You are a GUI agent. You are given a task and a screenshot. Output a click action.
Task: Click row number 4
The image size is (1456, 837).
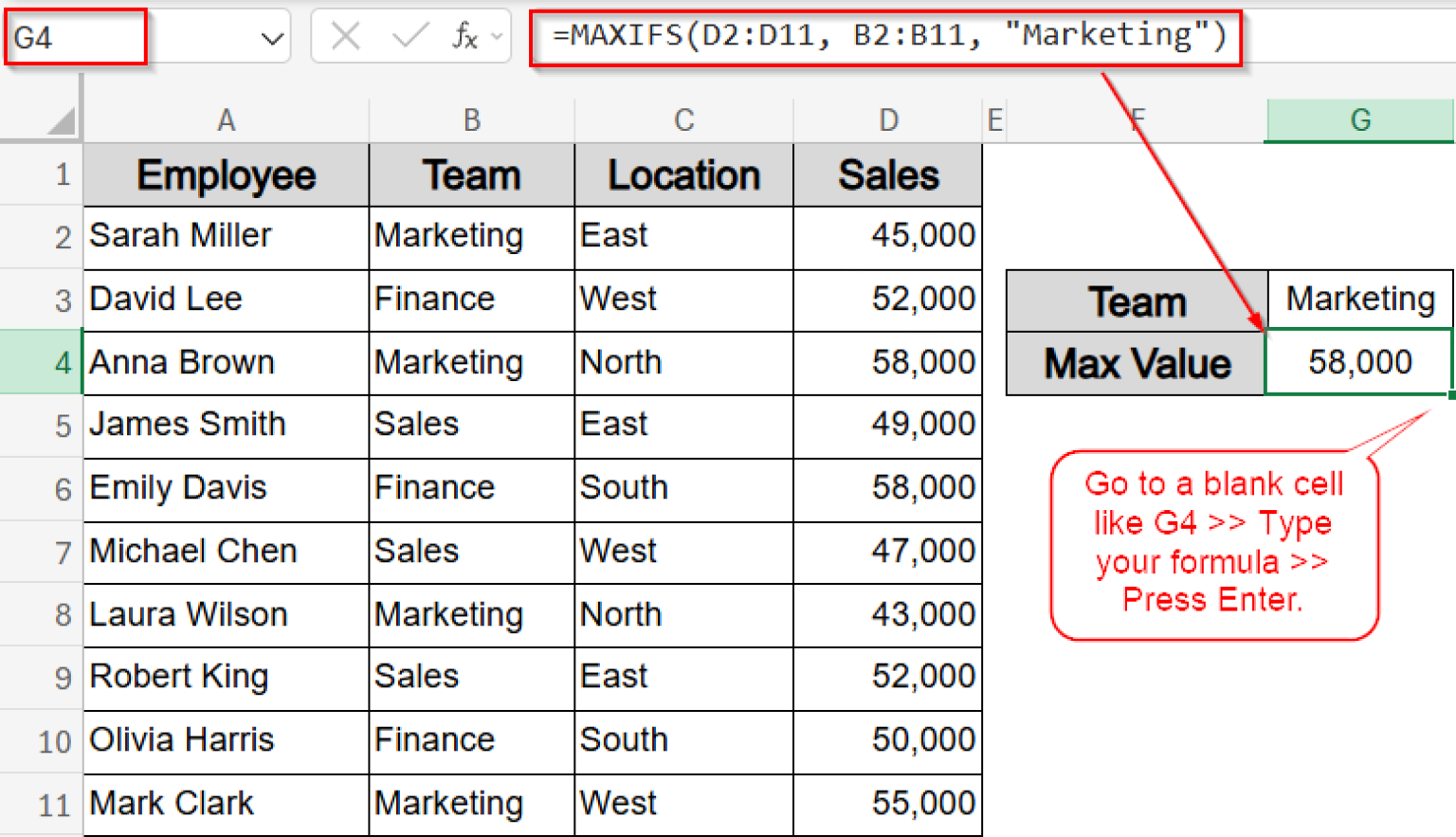pos(61,363)
